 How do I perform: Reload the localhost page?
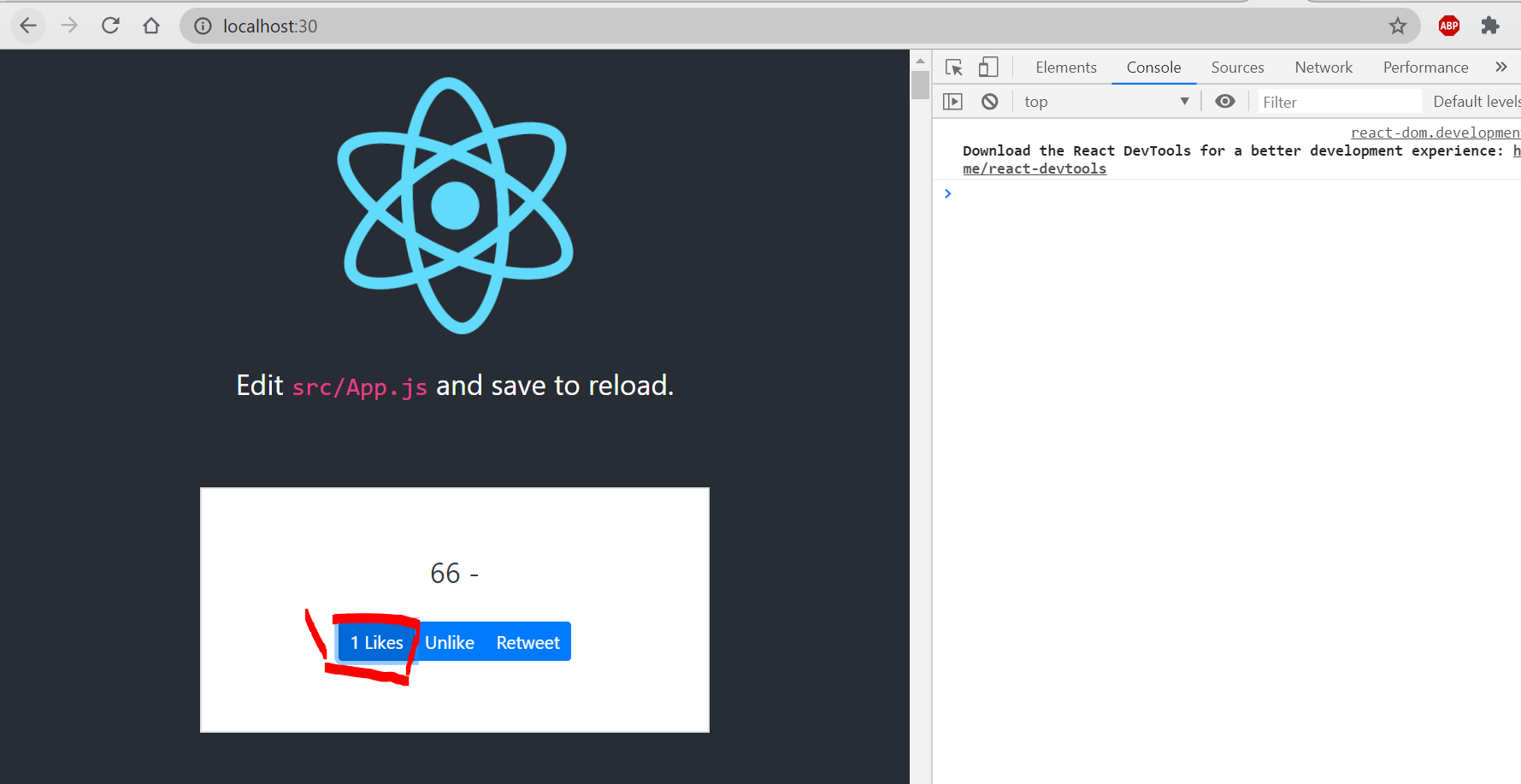110,26
